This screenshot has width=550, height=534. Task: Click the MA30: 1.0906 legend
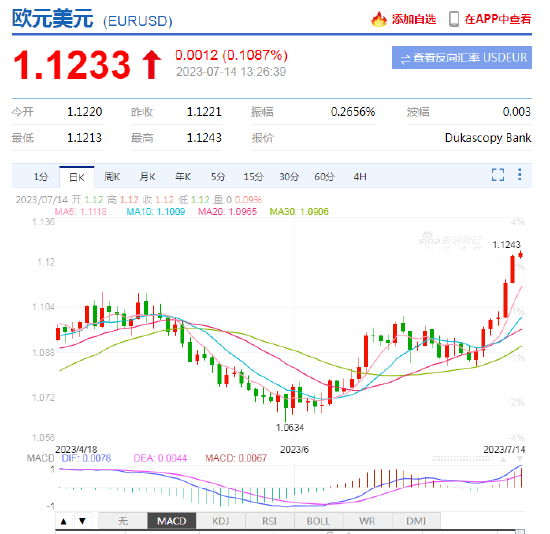(x=299, y=212)
